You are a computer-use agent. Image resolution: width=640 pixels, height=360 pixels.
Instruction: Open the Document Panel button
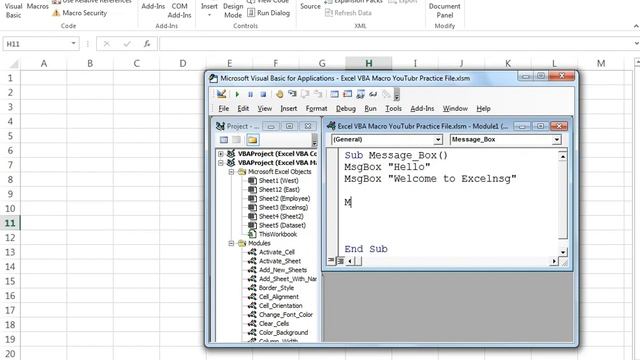(x=444, y=11)
